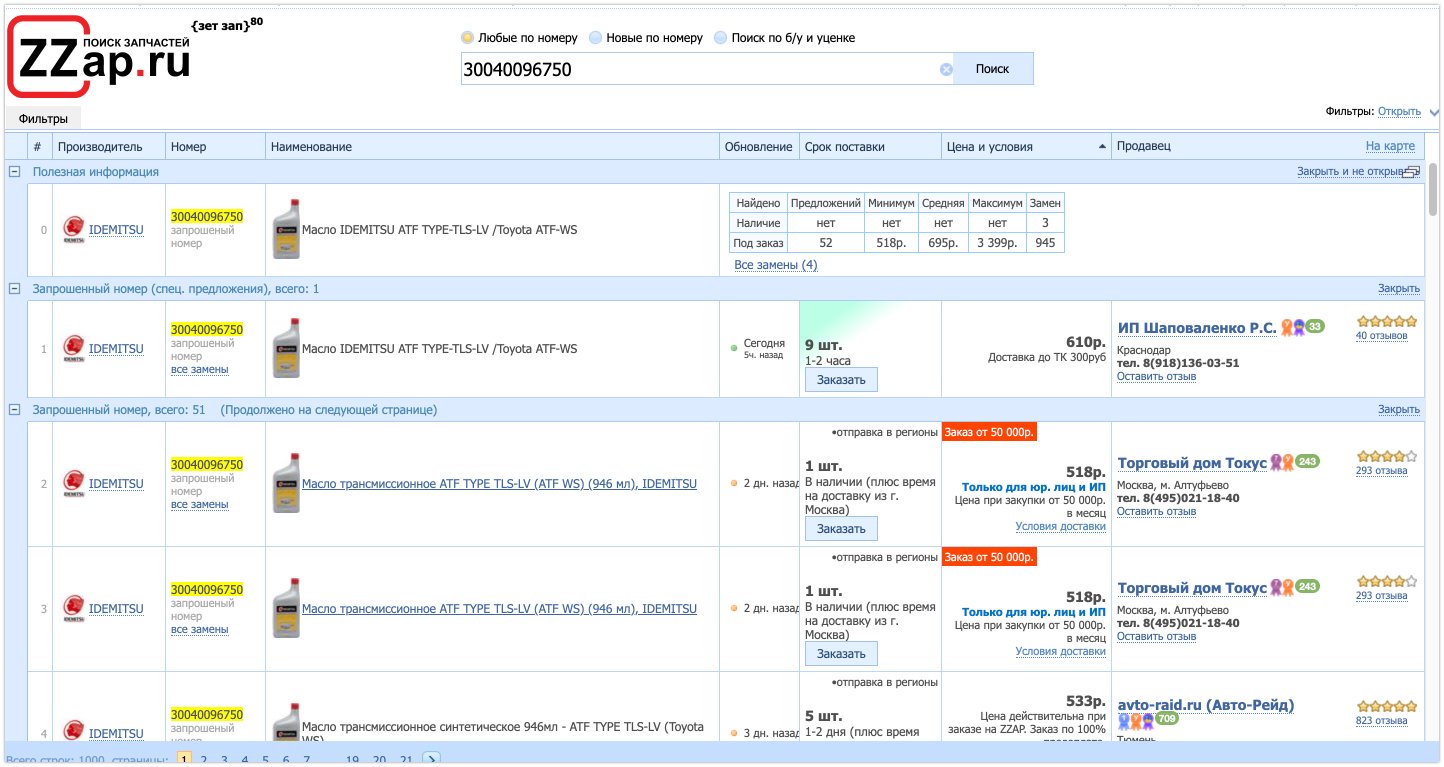Go to page 4

[244, 760]
